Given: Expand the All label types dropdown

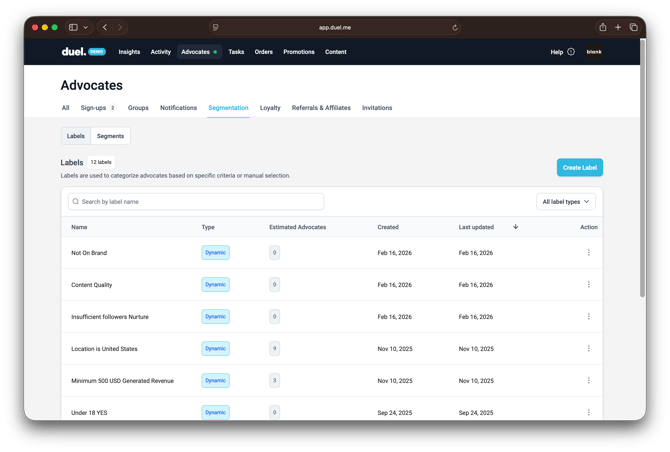Looking at the screenshot, I should 566,202.
